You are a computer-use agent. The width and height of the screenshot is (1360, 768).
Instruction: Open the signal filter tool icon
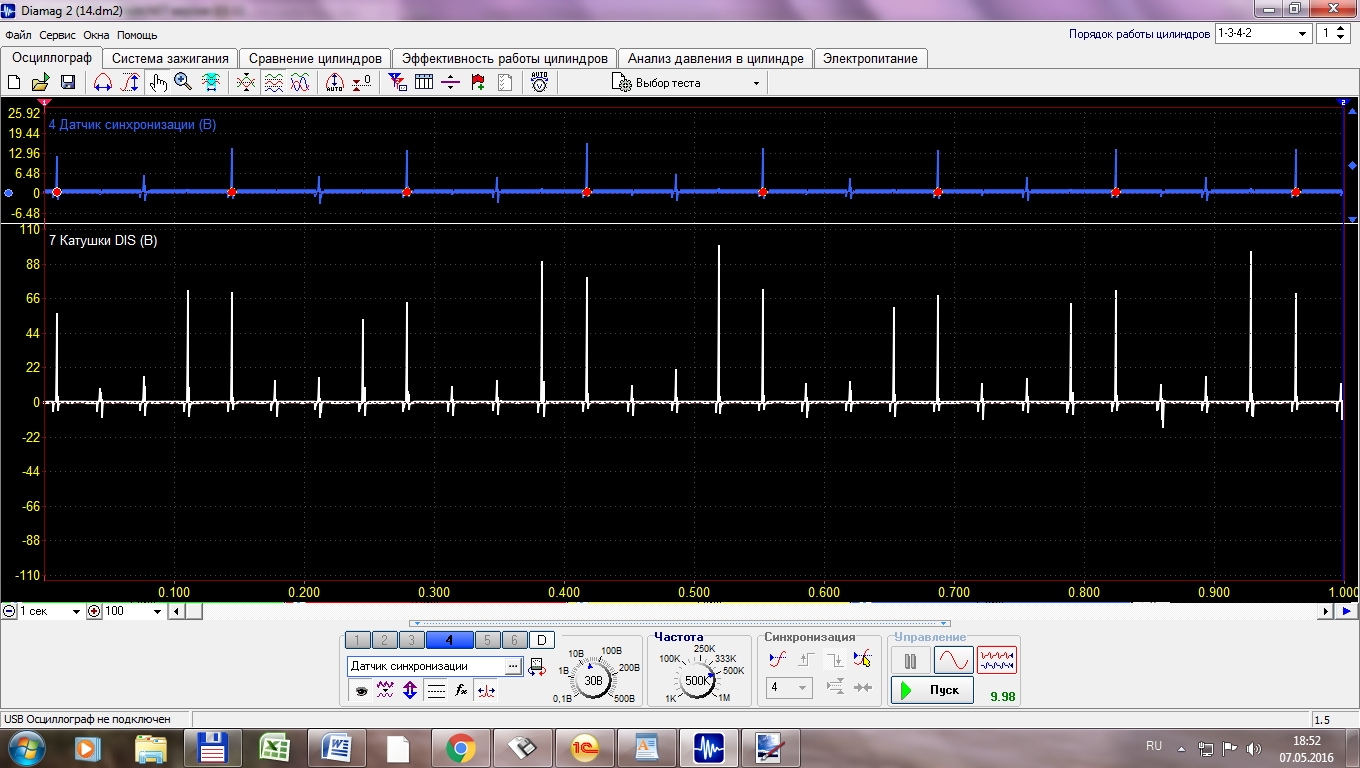point(397,83)
